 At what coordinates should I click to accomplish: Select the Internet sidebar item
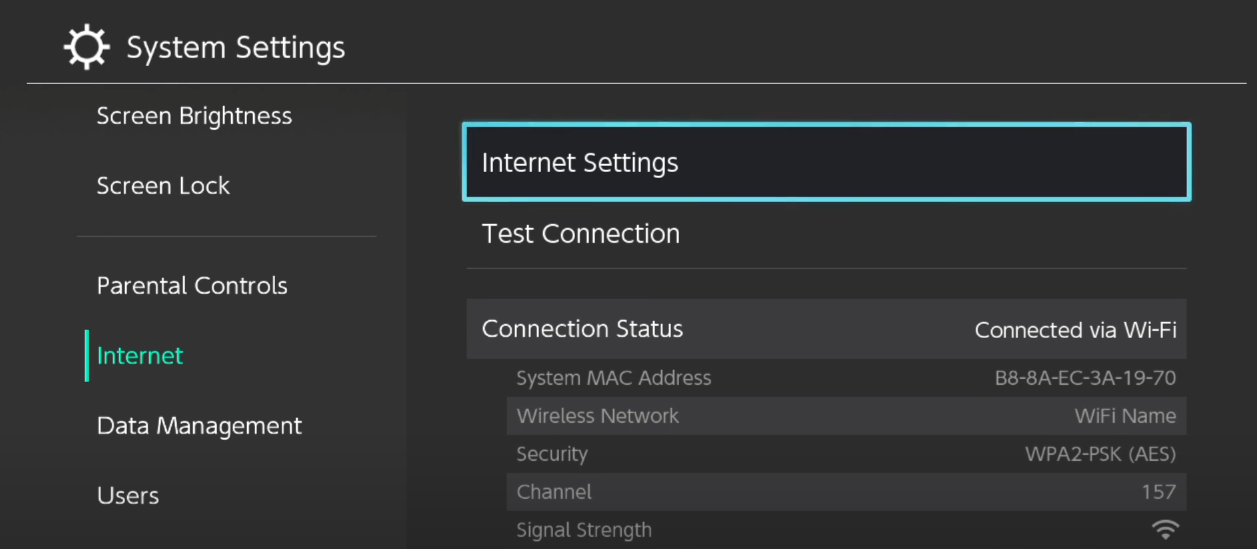click(140, 356)
